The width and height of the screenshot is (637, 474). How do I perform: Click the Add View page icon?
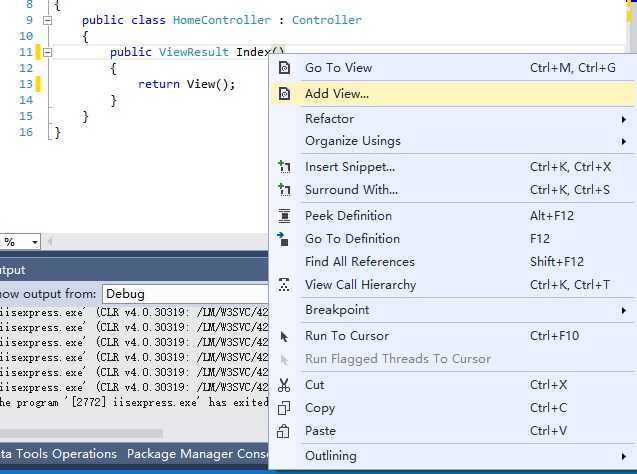coord(284,93)
